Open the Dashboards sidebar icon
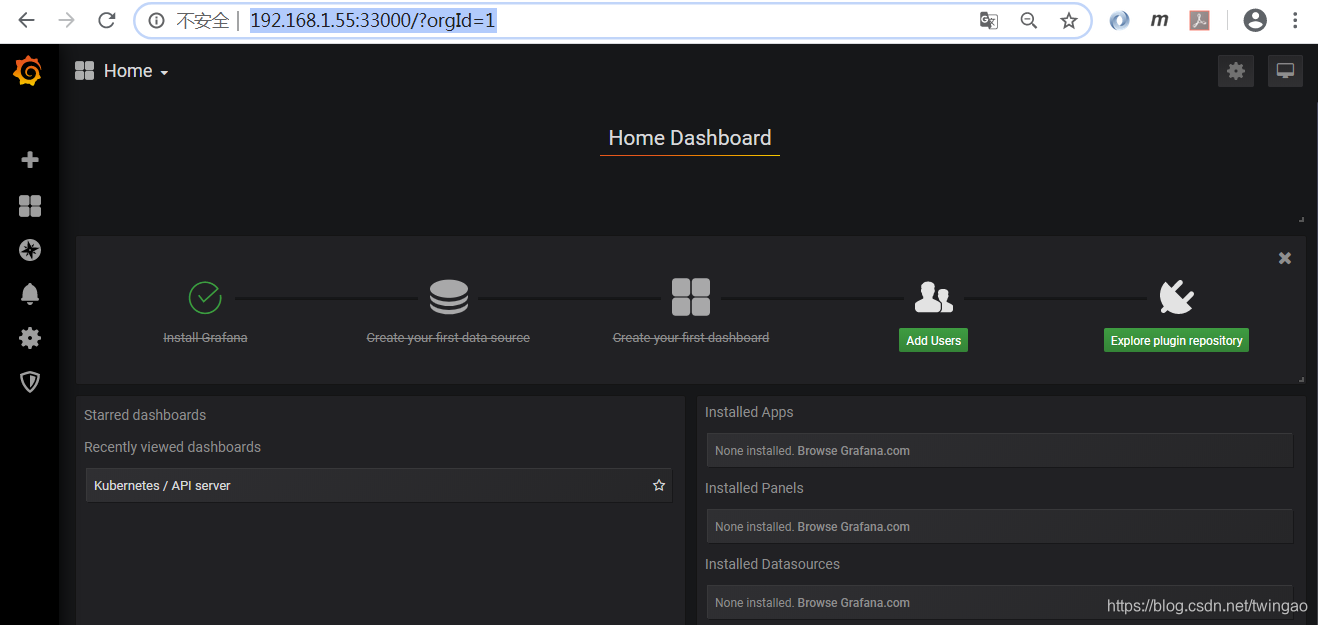 (x=30, y=206)
